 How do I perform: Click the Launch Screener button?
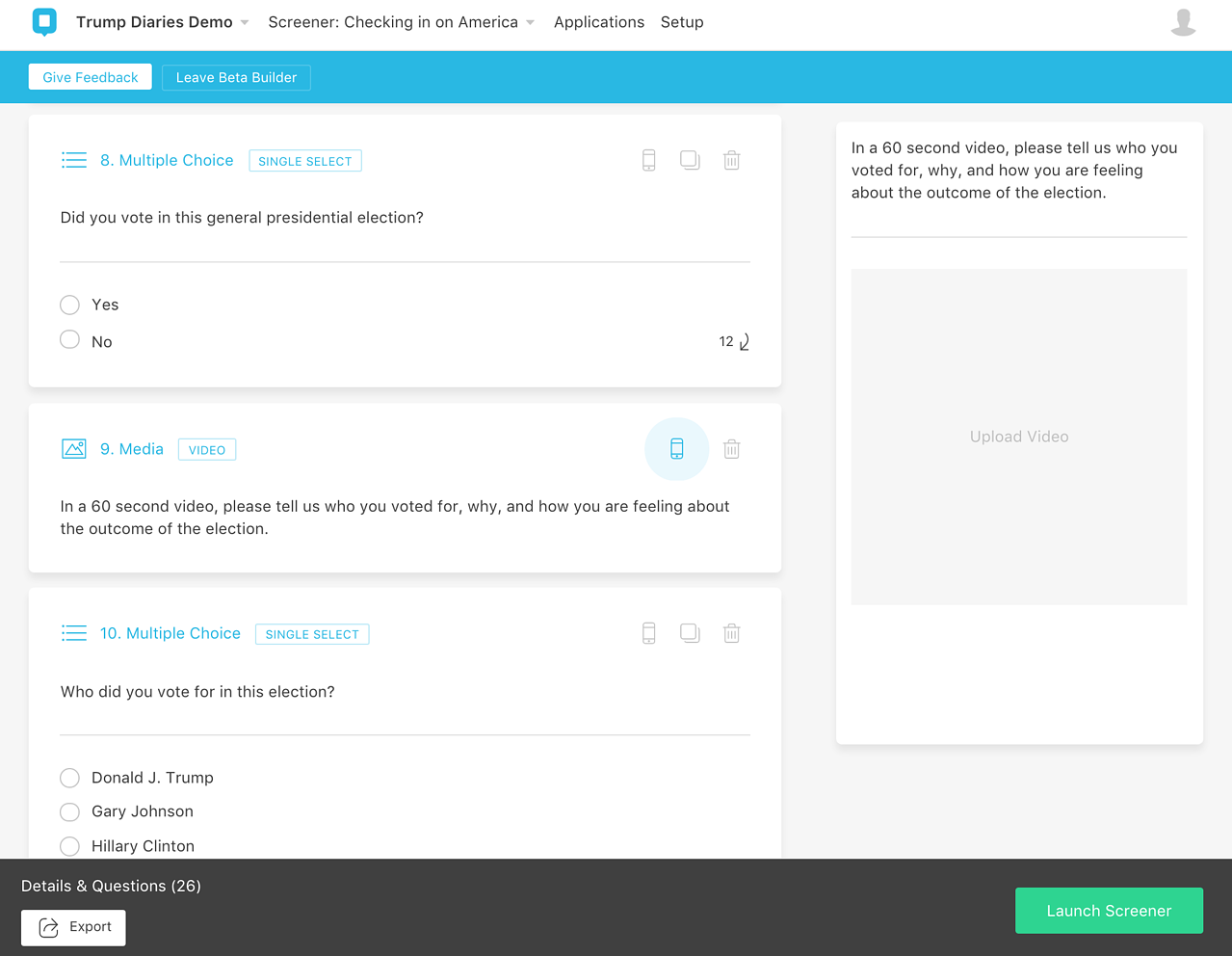(x=1109, y=911)
